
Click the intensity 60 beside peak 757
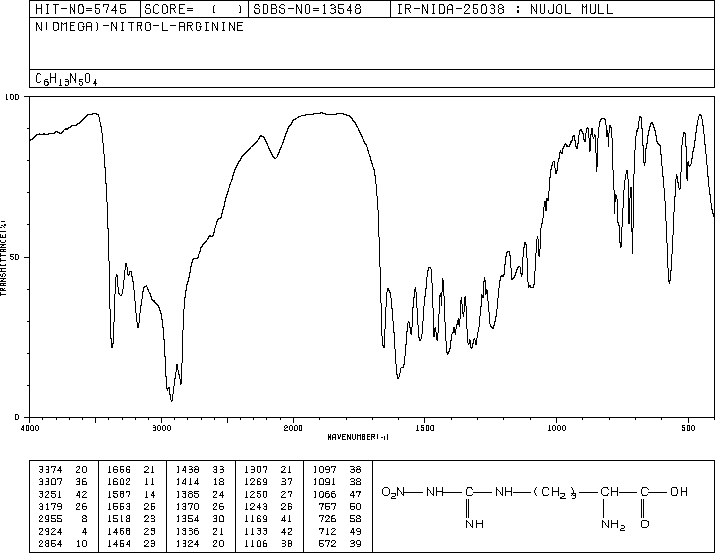[355, 506]
